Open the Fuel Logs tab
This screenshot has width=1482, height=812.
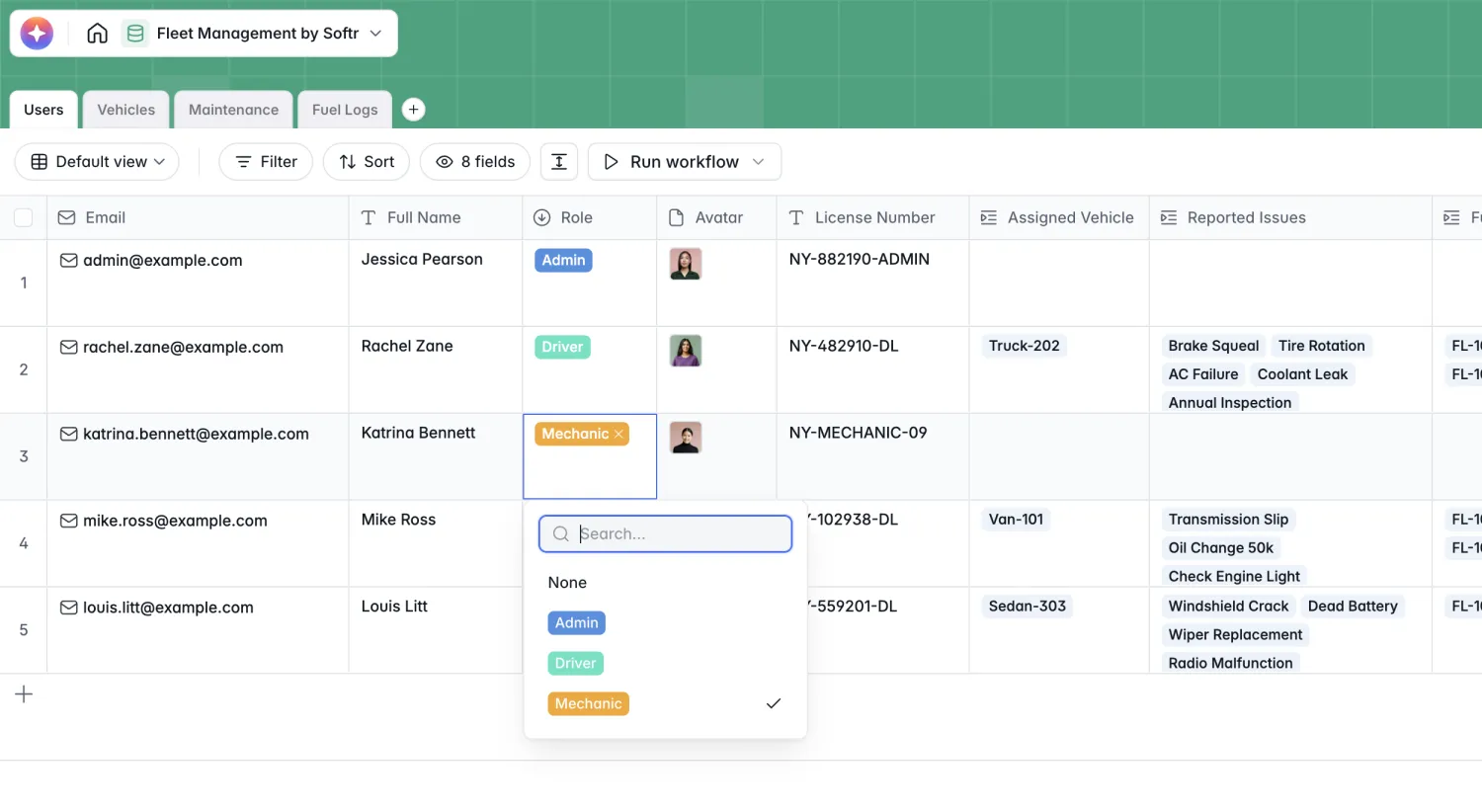tap(345, 110)
